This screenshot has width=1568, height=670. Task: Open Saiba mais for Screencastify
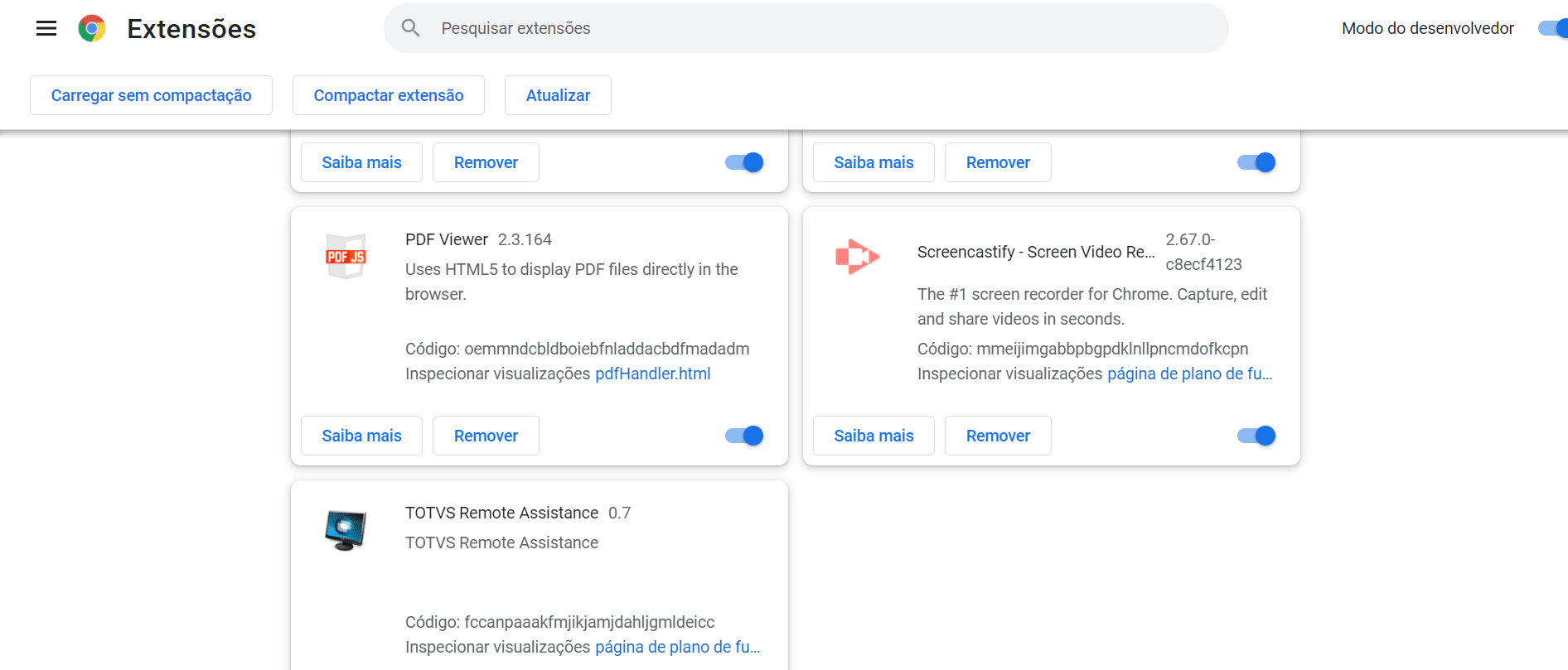pyautogui.click(x=874, y=436)
